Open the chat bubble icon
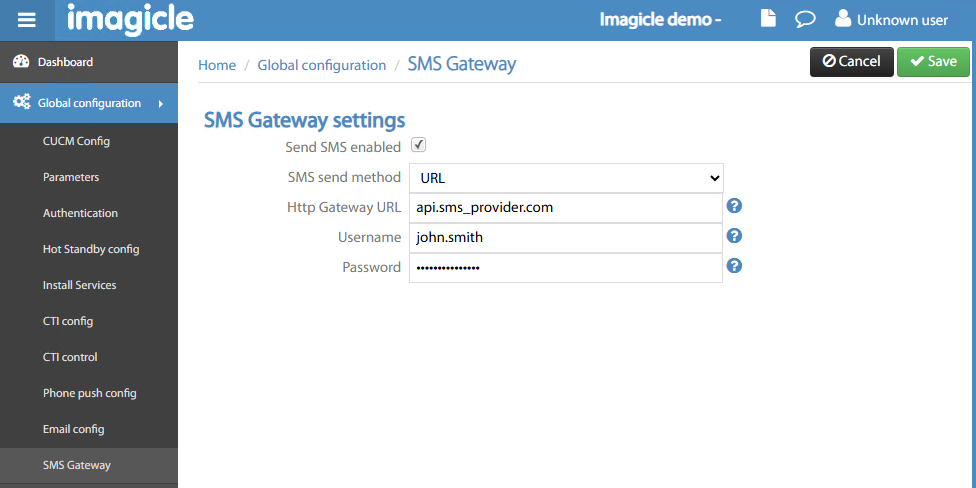Screen dimensions: 976x488 click(804, 19)
